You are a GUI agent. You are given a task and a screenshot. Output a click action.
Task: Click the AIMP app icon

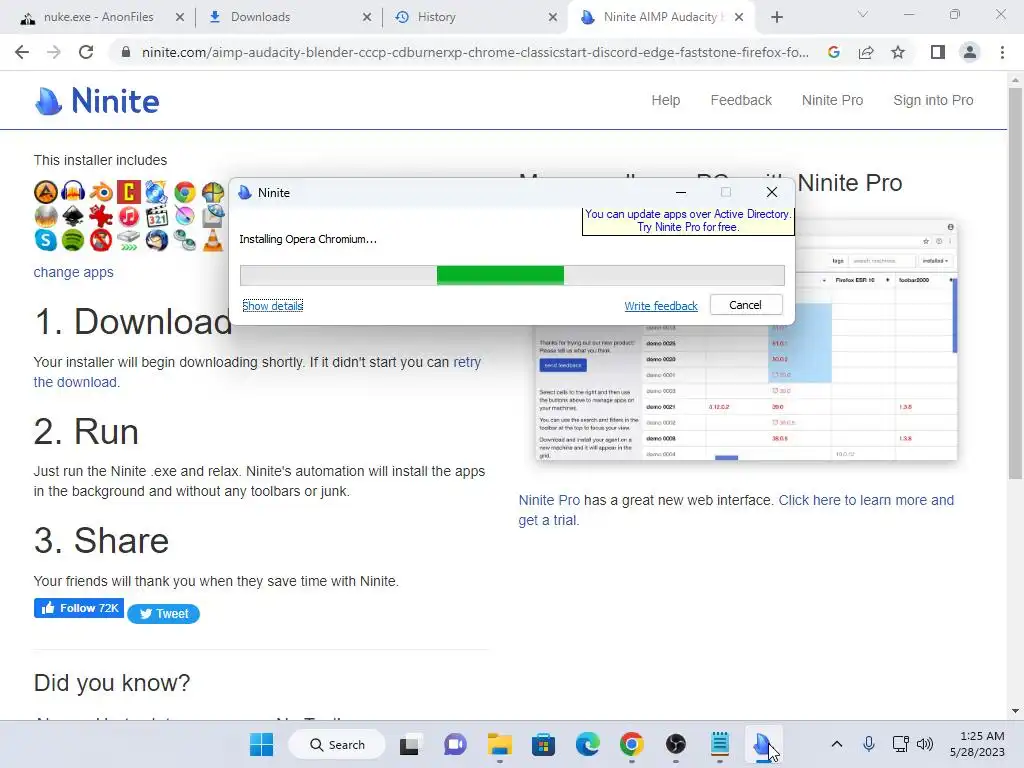46,192
